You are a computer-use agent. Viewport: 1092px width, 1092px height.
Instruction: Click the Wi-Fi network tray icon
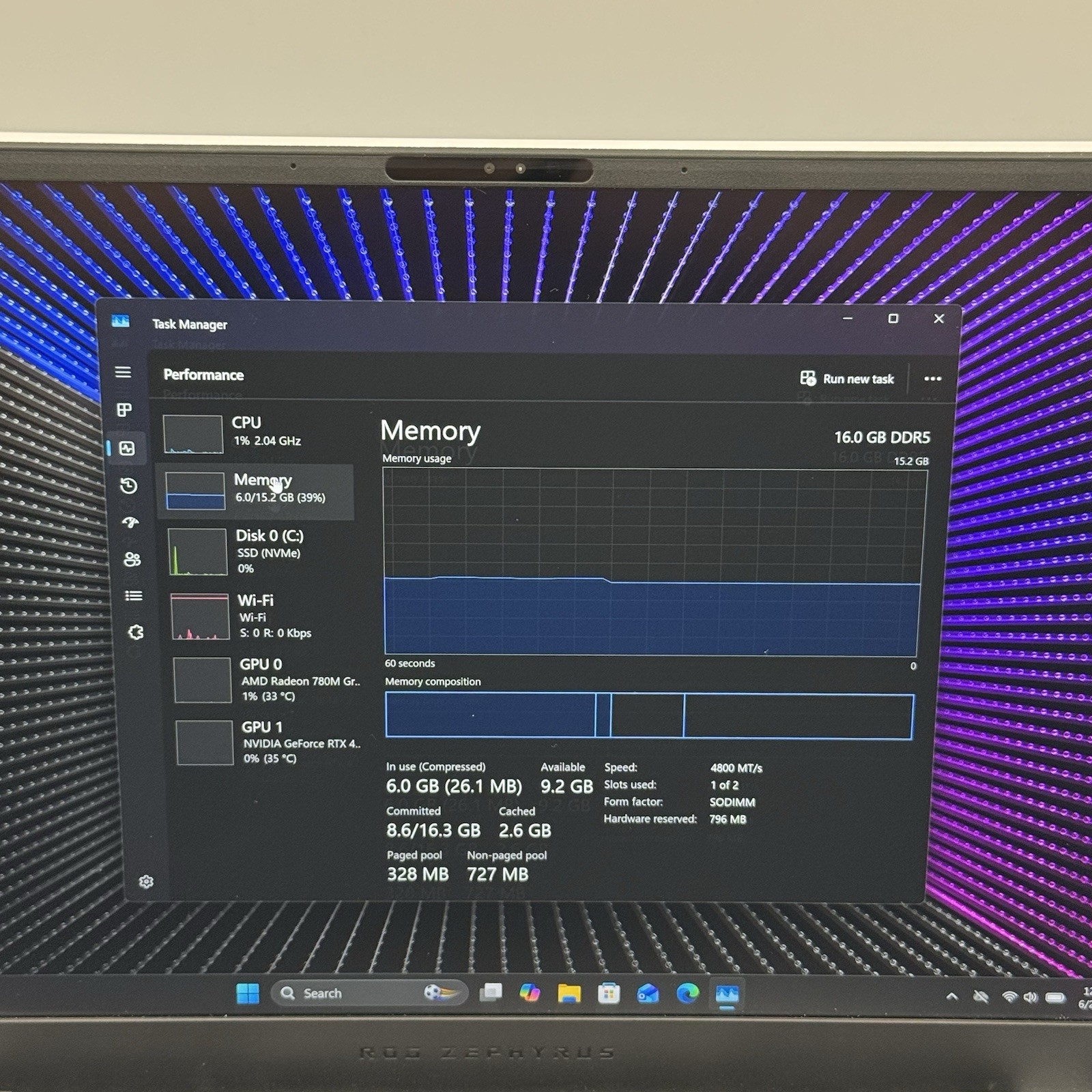(x=1009, y=997)
